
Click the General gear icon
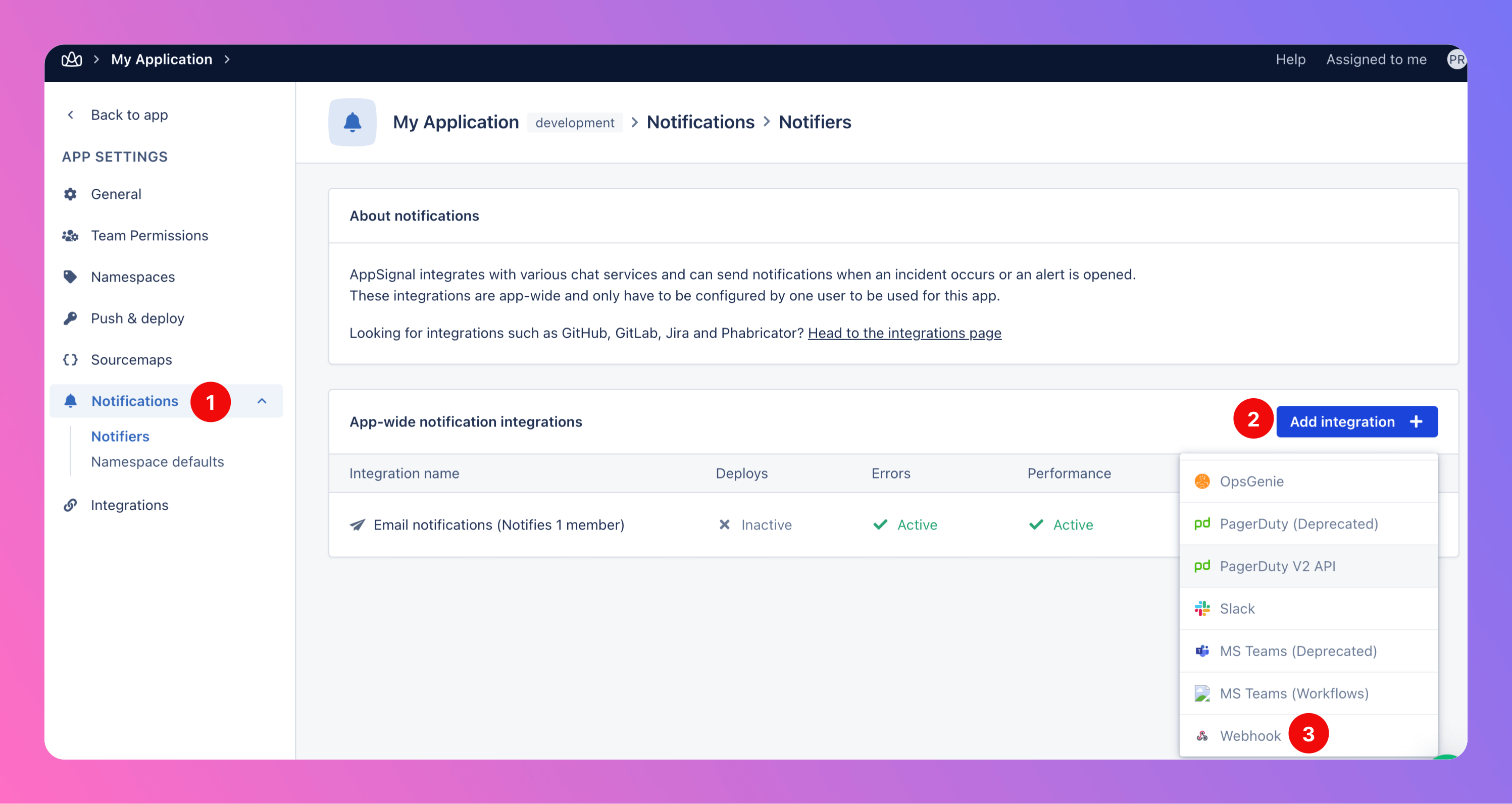pyautogui.click(x=70, y=194)
